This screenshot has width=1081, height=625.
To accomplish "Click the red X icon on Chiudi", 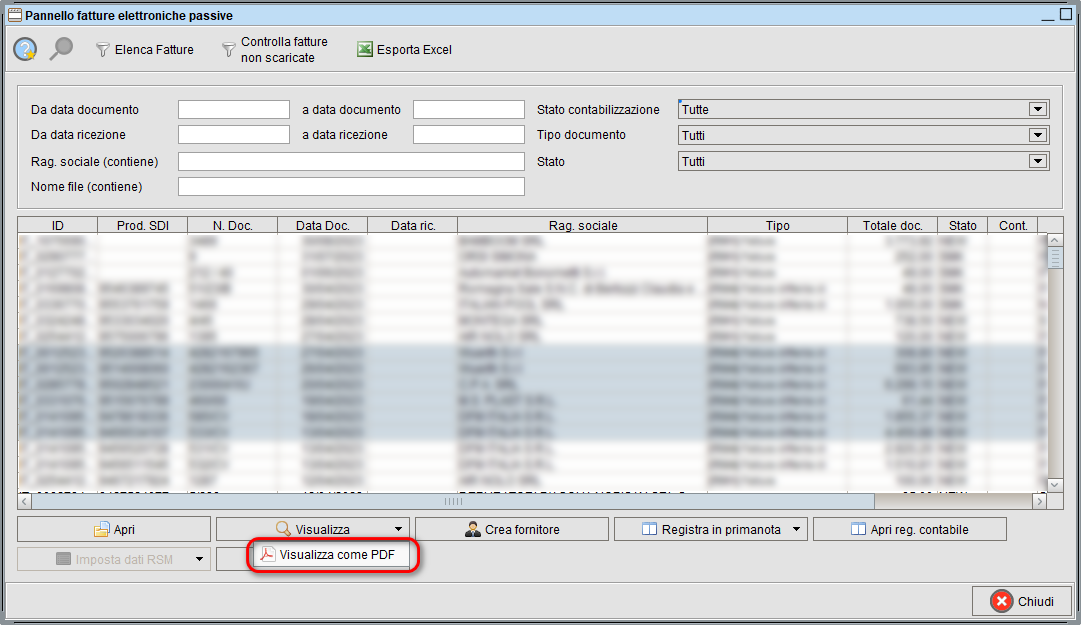I will 1000,600.
